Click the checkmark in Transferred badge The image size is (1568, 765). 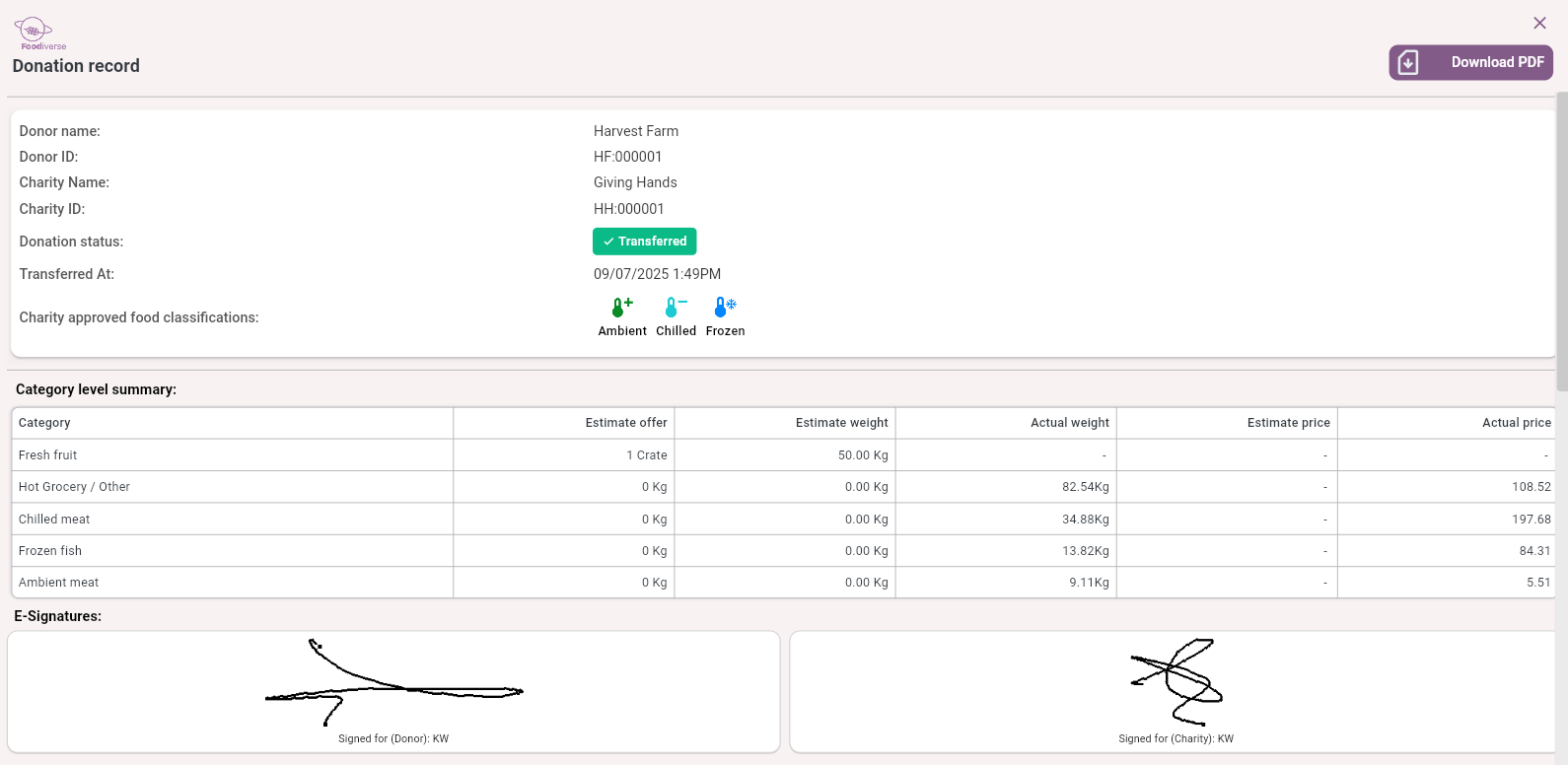(608, 242)
